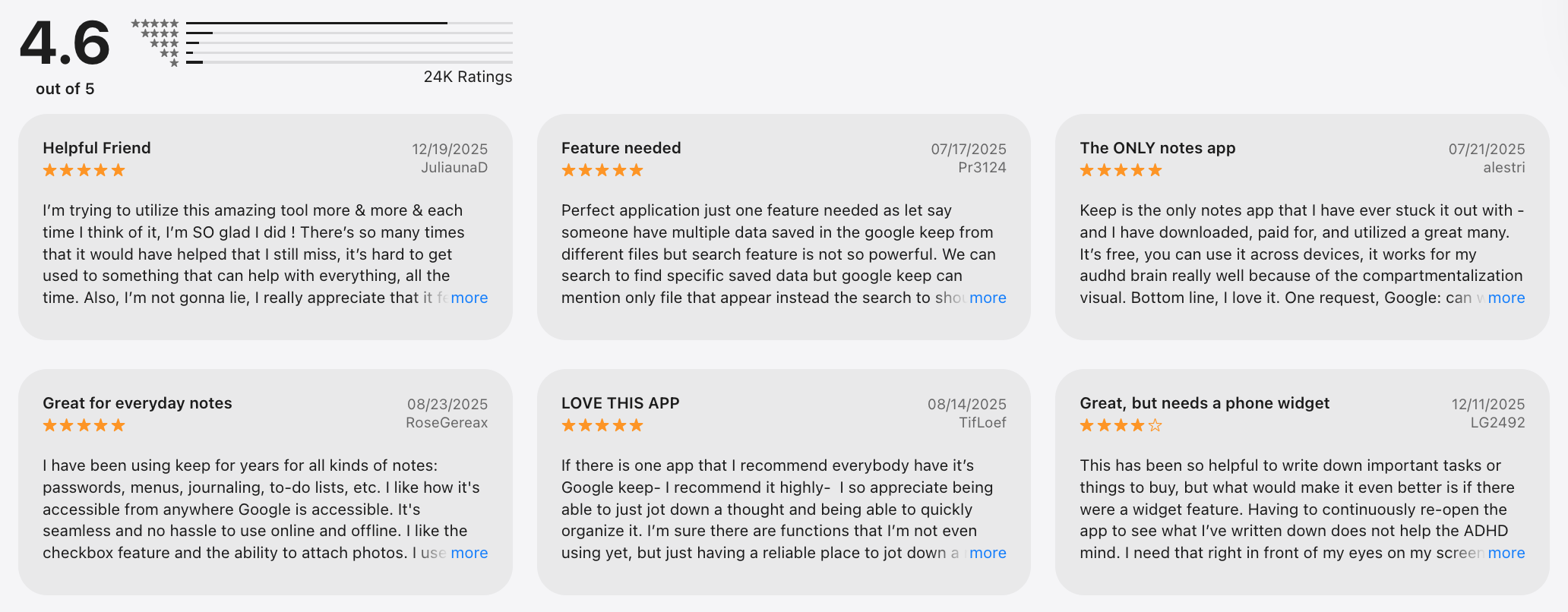The image size is (1568, 612).
Task: Click the more link on TifLoef's review
Action: point(988,553)
